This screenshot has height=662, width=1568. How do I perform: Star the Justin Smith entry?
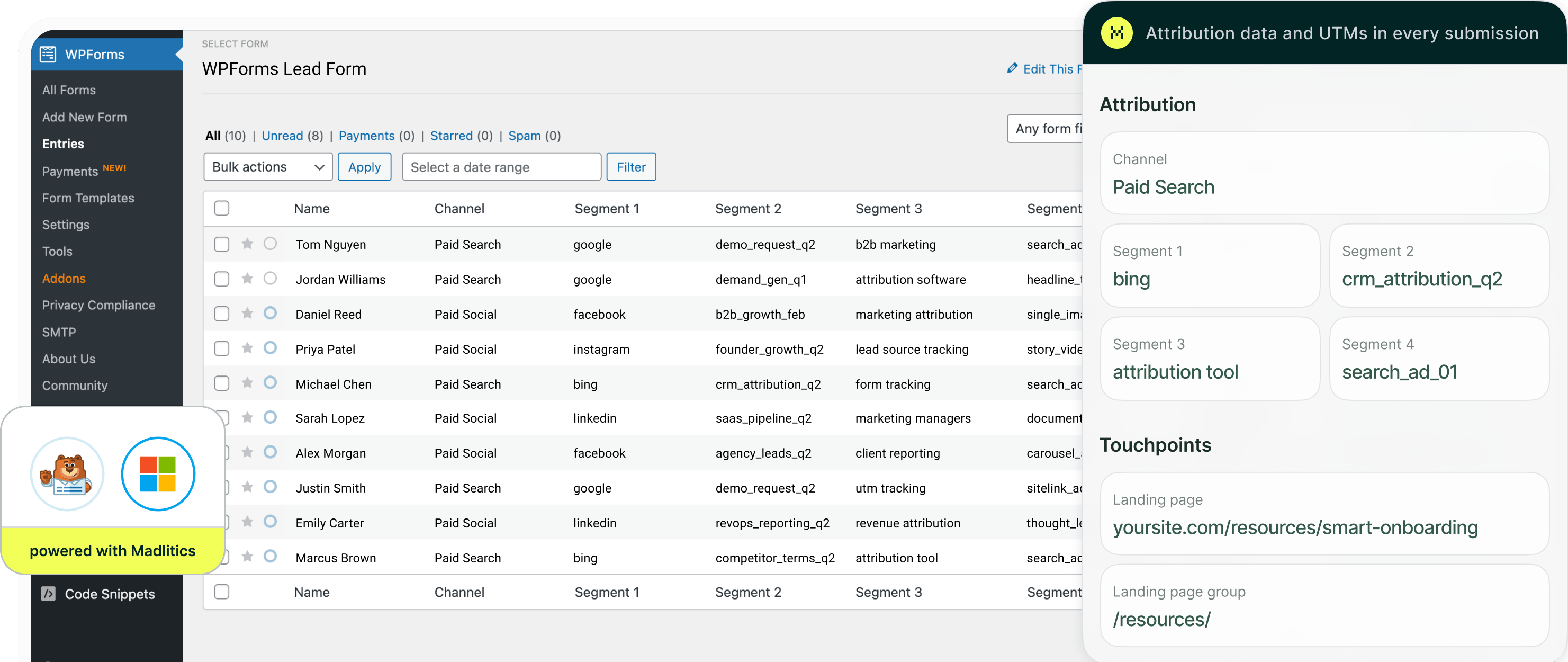247,487
